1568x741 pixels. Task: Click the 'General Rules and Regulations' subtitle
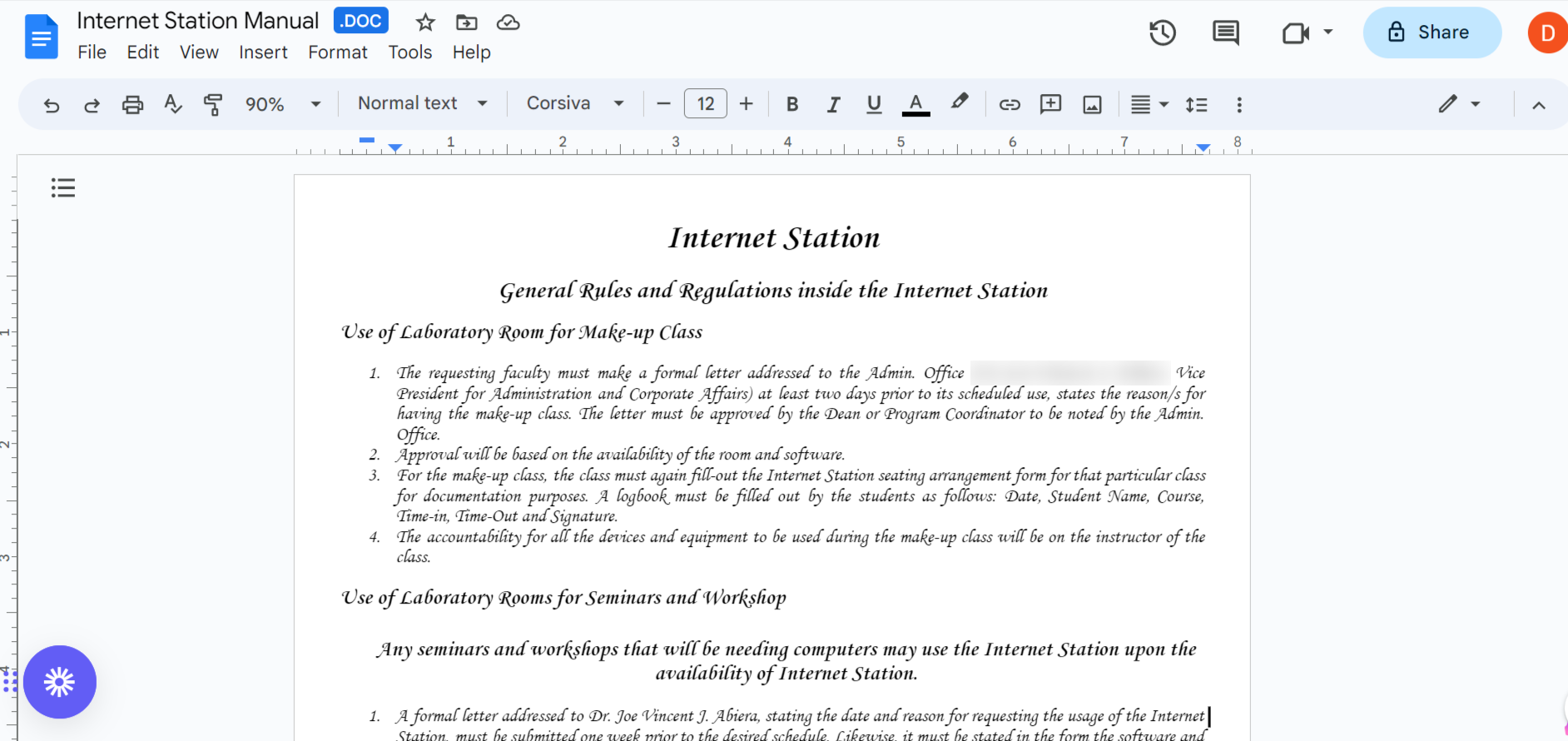click(773, 291)
